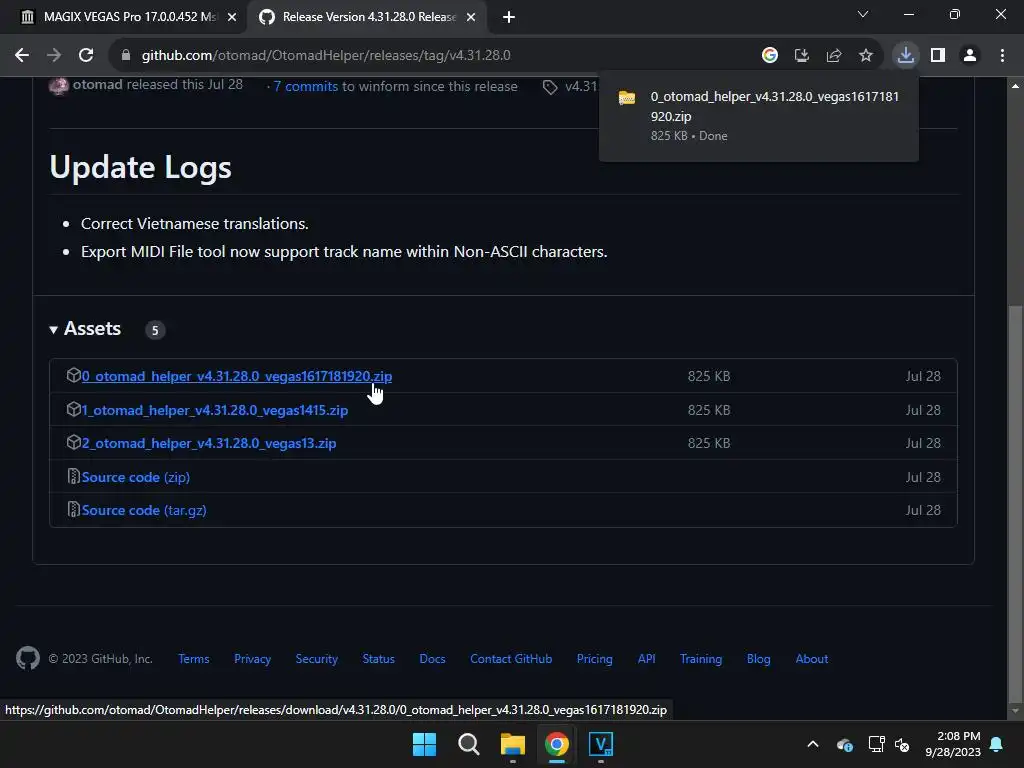Image resolution: width=1024 pixels, height=768 pixels.
Task: Open the Blog footer link
Action: pyautogui.click(x=758, y=659)
